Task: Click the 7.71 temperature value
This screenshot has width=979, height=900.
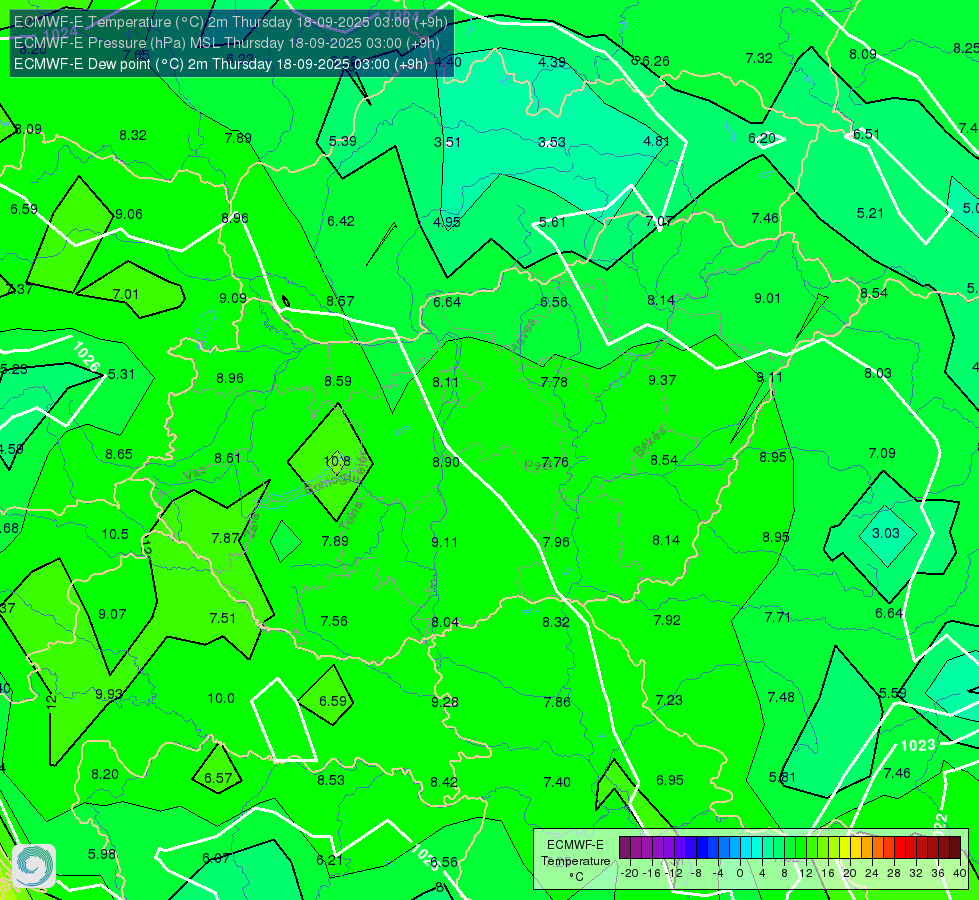Action: (x=778, y=618)
